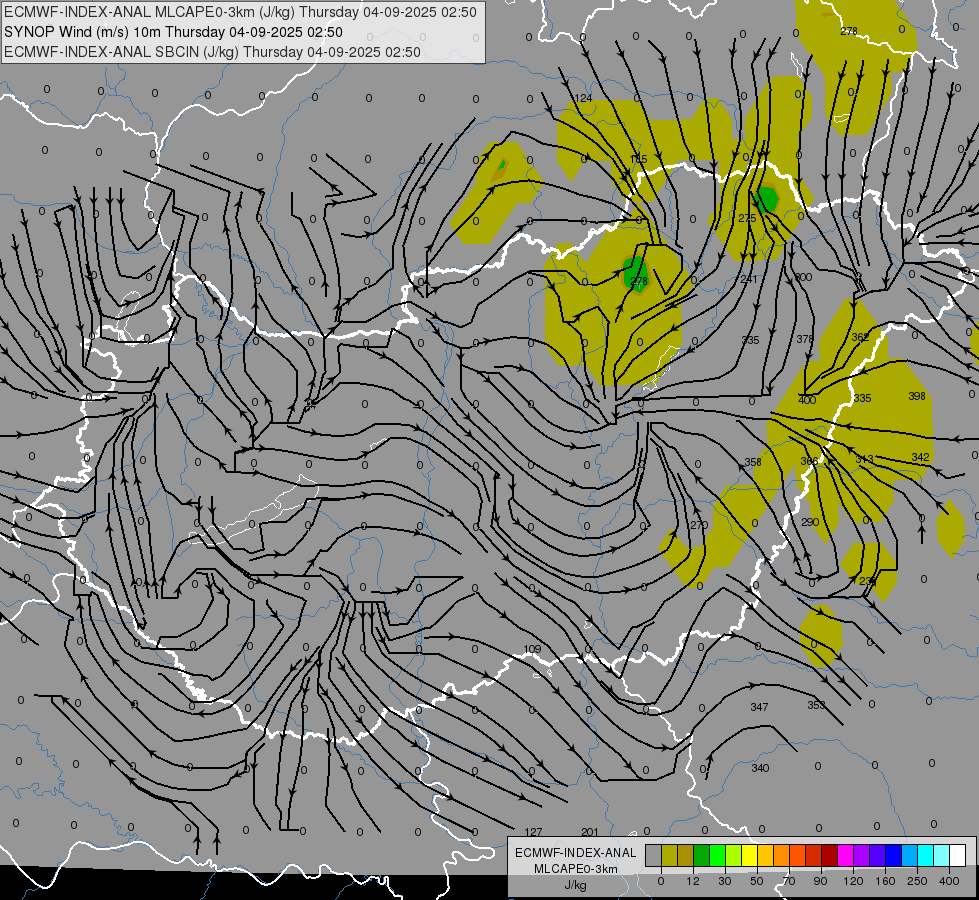This screenshot has height=900, width=979.
Task: Select the SYNOP Wind 10m title line
Action: point(174,32)
